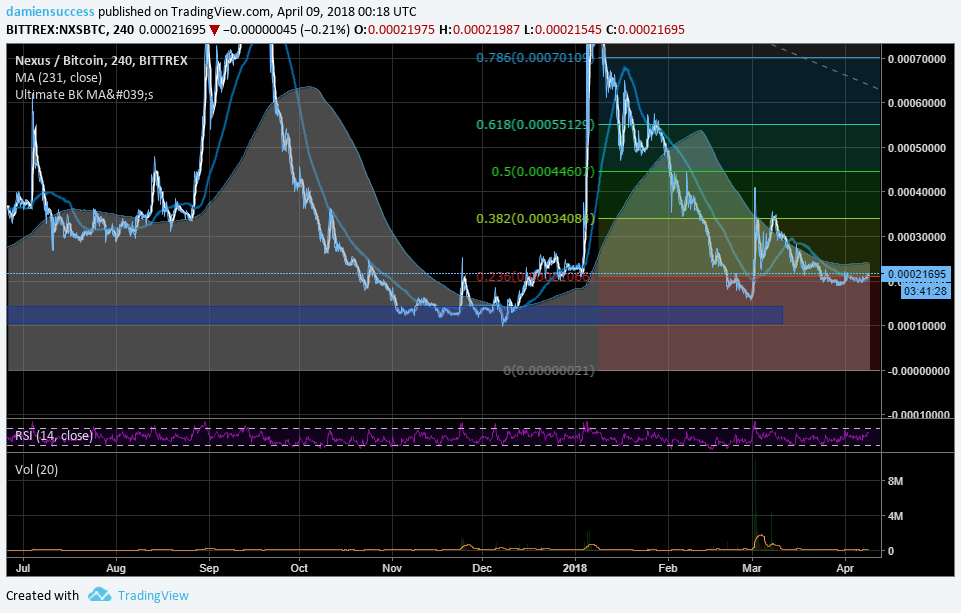
Task: Click the 0.382(0.00034084) Fibonacci label
Action: 535,218
